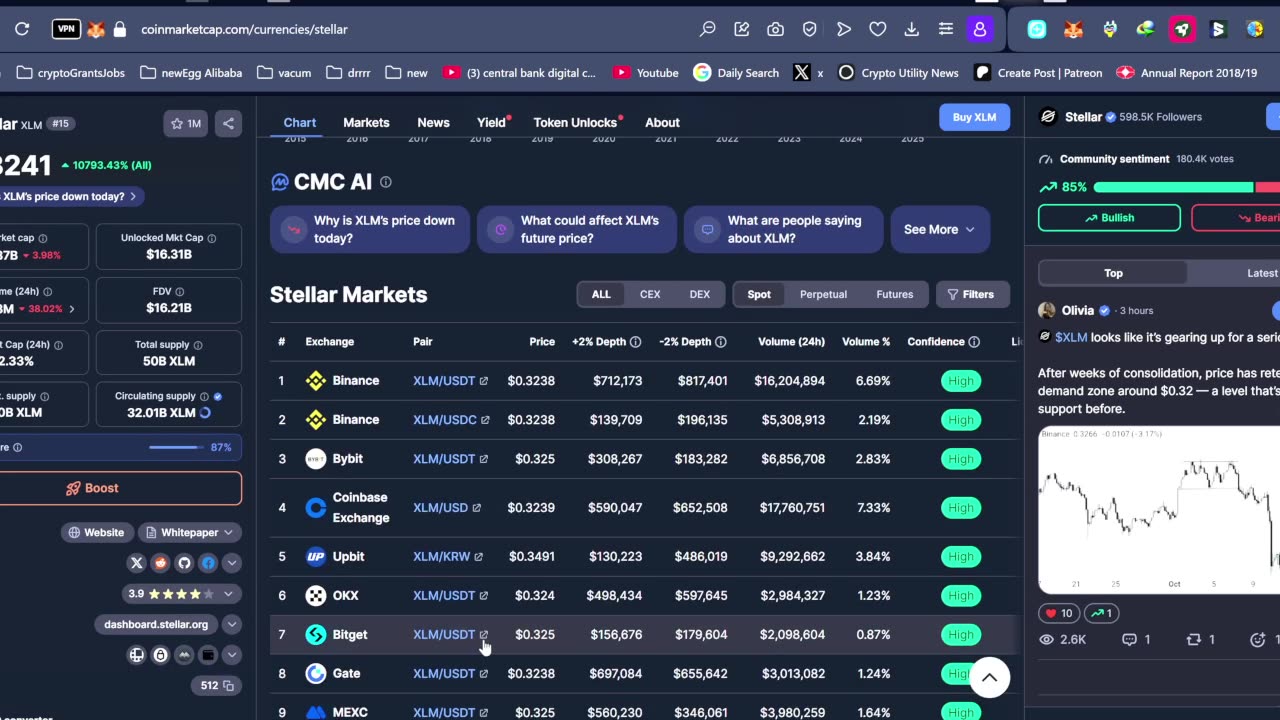Image resolution: width=1280 pixels, height=720 pixels.
Task: Copy contract address next to 512
Action: tap(228, 685)
